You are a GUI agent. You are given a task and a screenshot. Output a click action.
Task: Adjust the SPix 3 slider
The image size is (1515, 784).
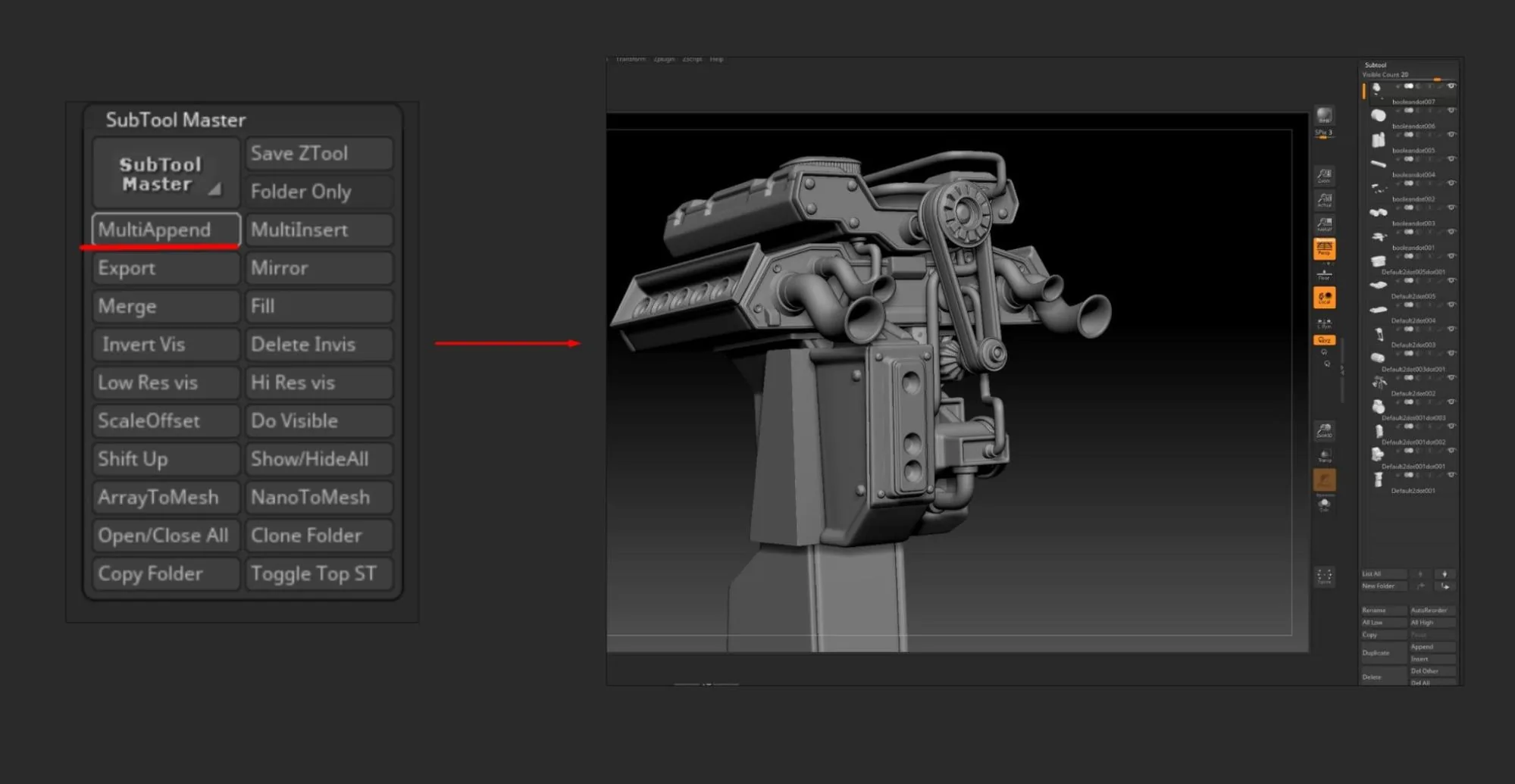[x=1324, y=134]
